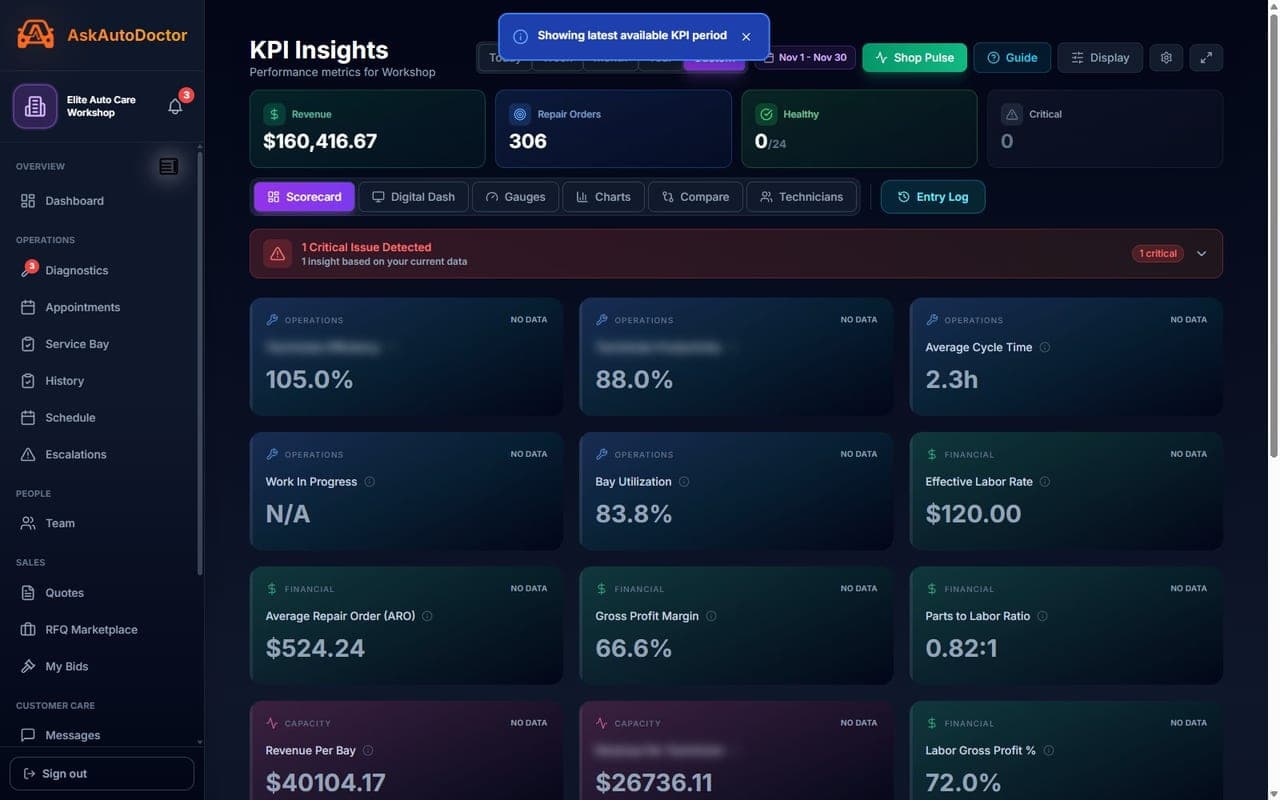Open the notifications bell icon

[175, 106]
